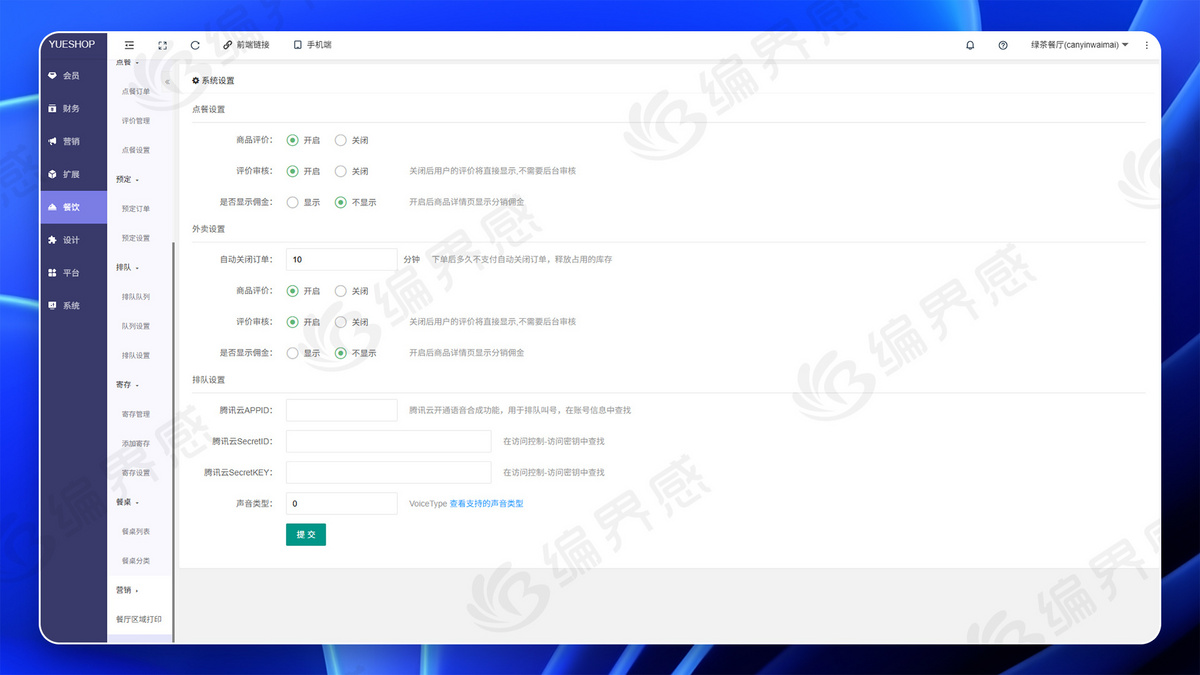
Task: Open the 系统 section in the sidebar
Action: [x=73, y=305]
